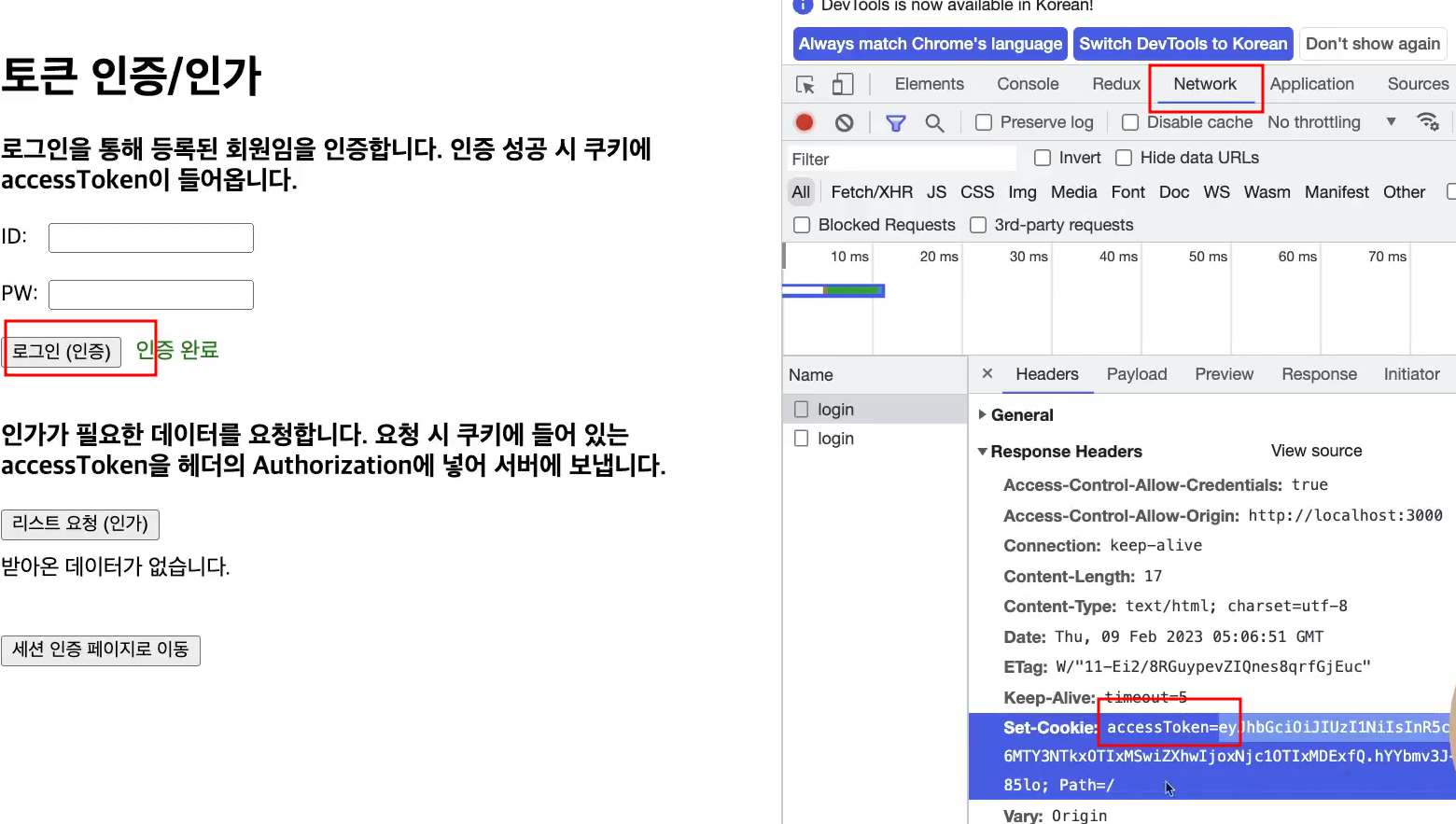Click Always match Chrome's language
Viewport: 1456px width, 824px height.
(930, 44)
